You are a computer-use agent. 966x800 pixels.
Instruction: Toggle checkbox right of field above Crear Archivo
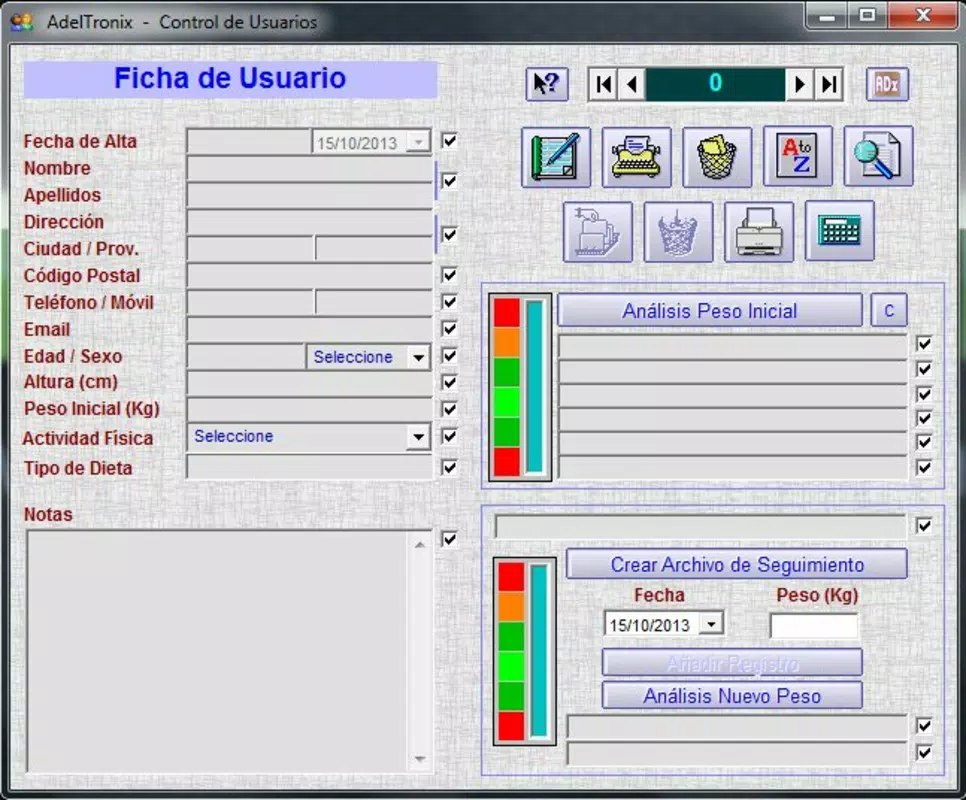click(x=924, y=525)
